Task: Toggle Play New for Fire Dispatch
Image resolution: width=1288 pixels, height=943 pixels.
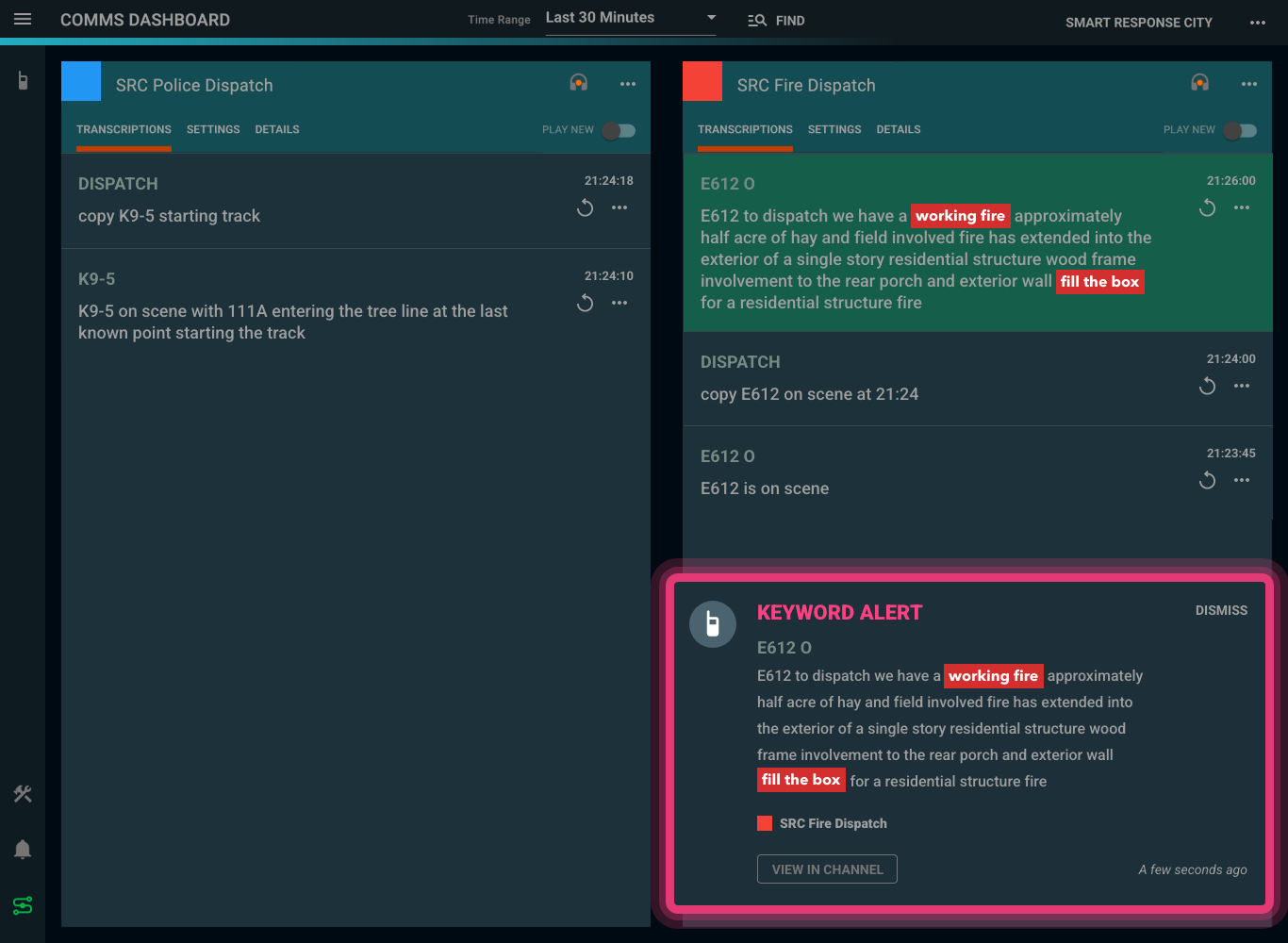Action: [x=1241, y=130]
